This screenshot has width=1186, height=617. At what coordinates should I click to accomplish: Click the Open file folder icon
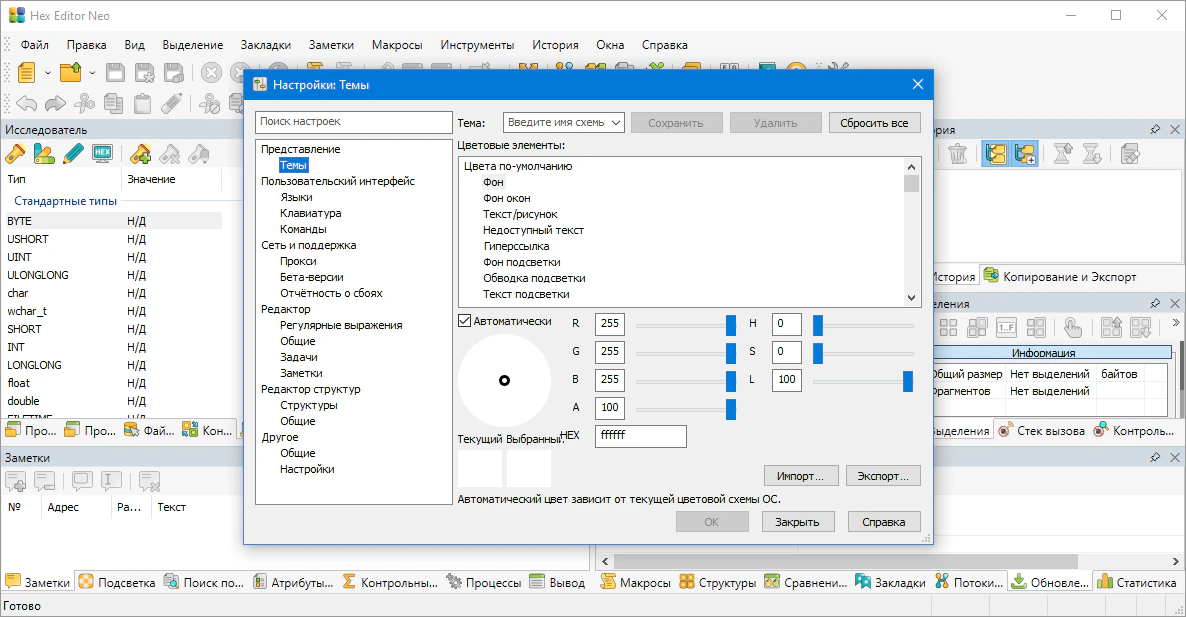coord(70,73)
